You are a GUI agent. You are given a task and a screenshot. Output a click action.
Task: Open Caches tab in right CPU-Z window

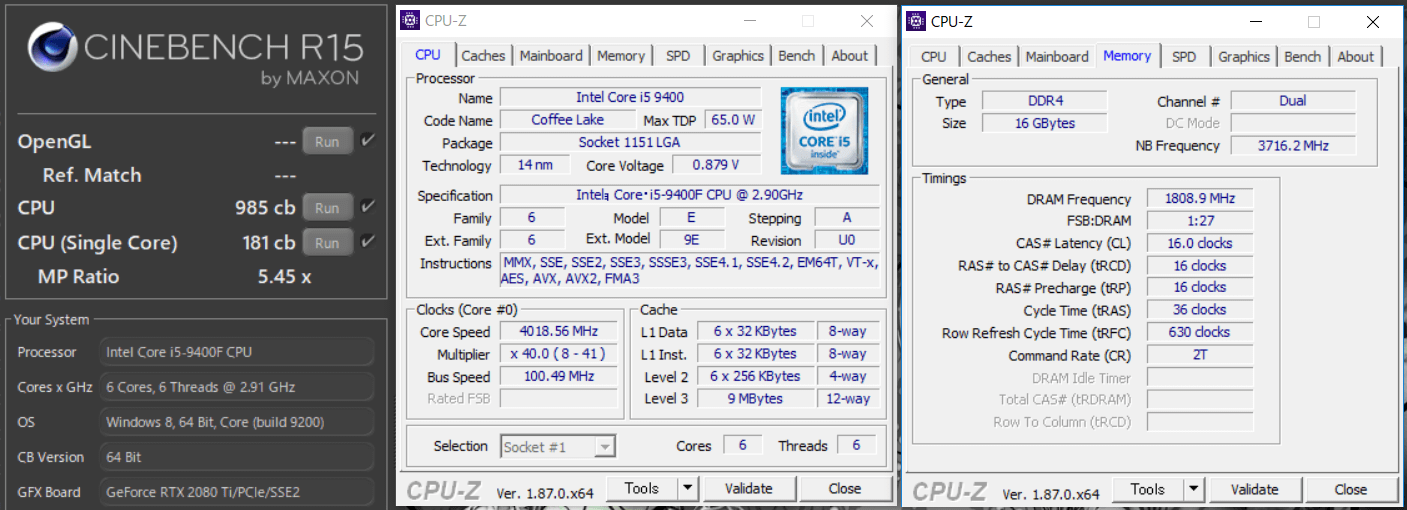coord(990,57)
